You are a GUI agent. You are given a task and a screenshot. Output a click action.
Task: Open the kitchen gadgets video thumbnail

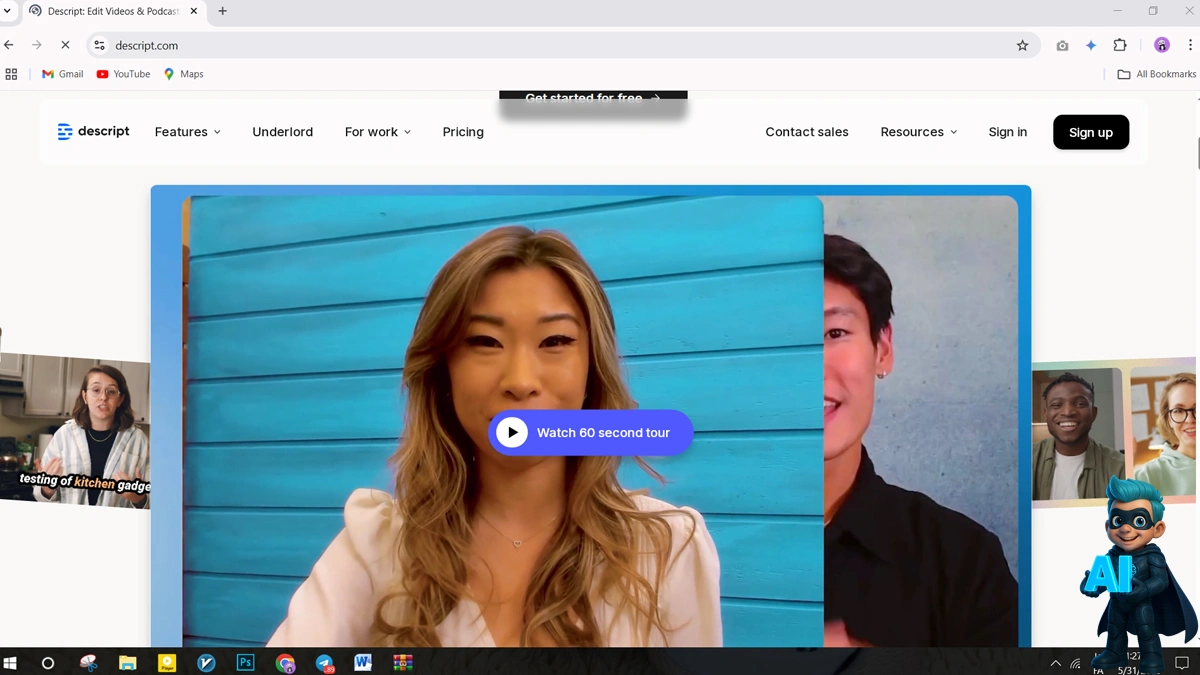pos(75,430)
